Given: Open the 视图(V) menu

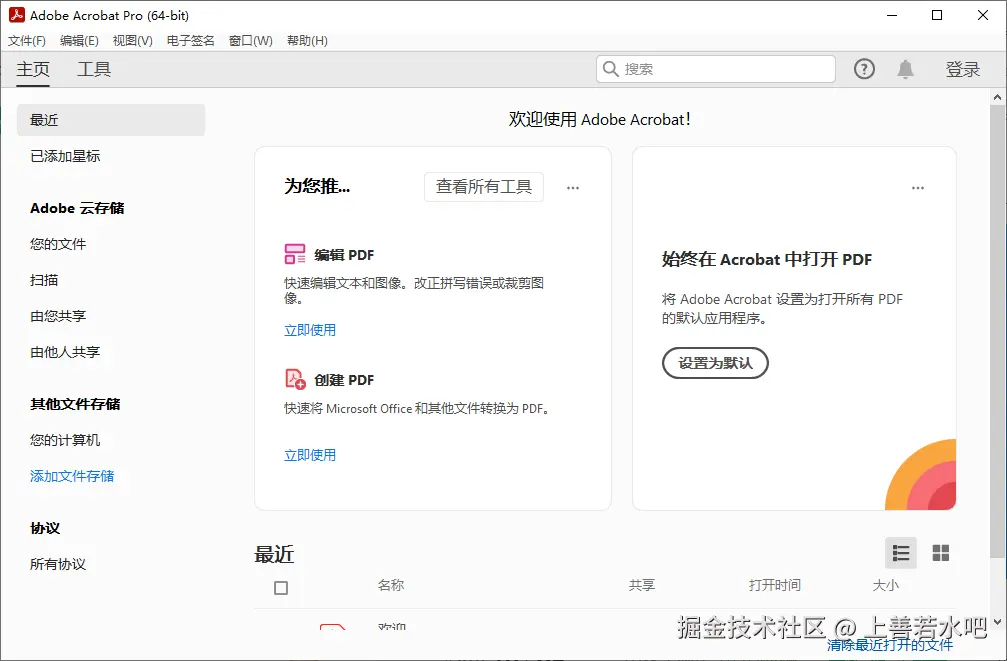Looking at the screenshot, I should pyautogui.click(x=132, y=40).
